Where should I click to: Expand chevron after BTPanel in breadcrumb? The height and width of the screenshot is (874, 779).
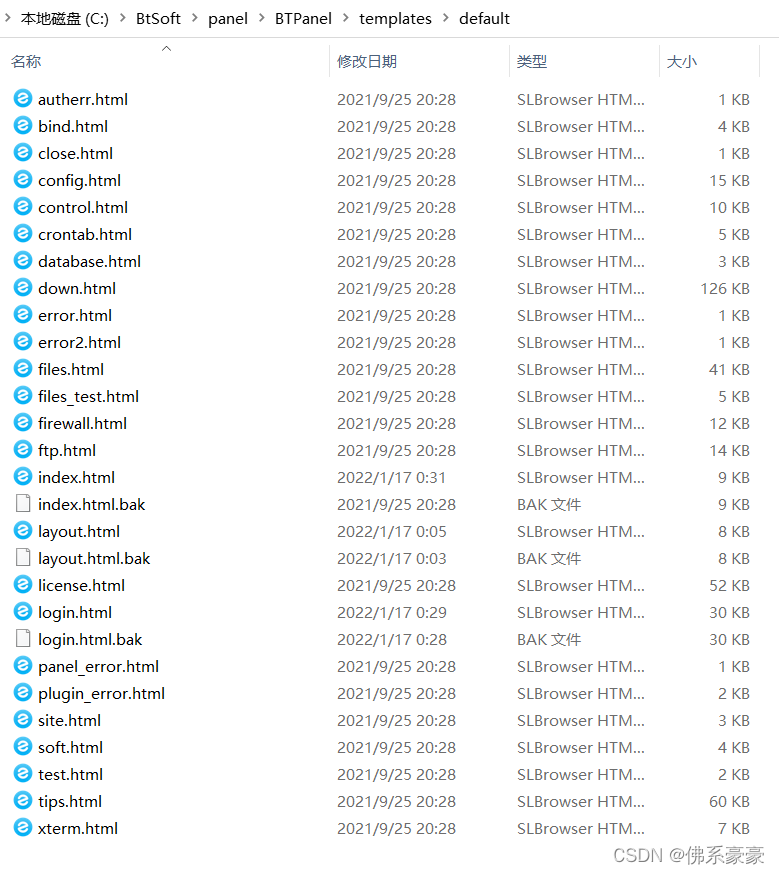[345, 18]
